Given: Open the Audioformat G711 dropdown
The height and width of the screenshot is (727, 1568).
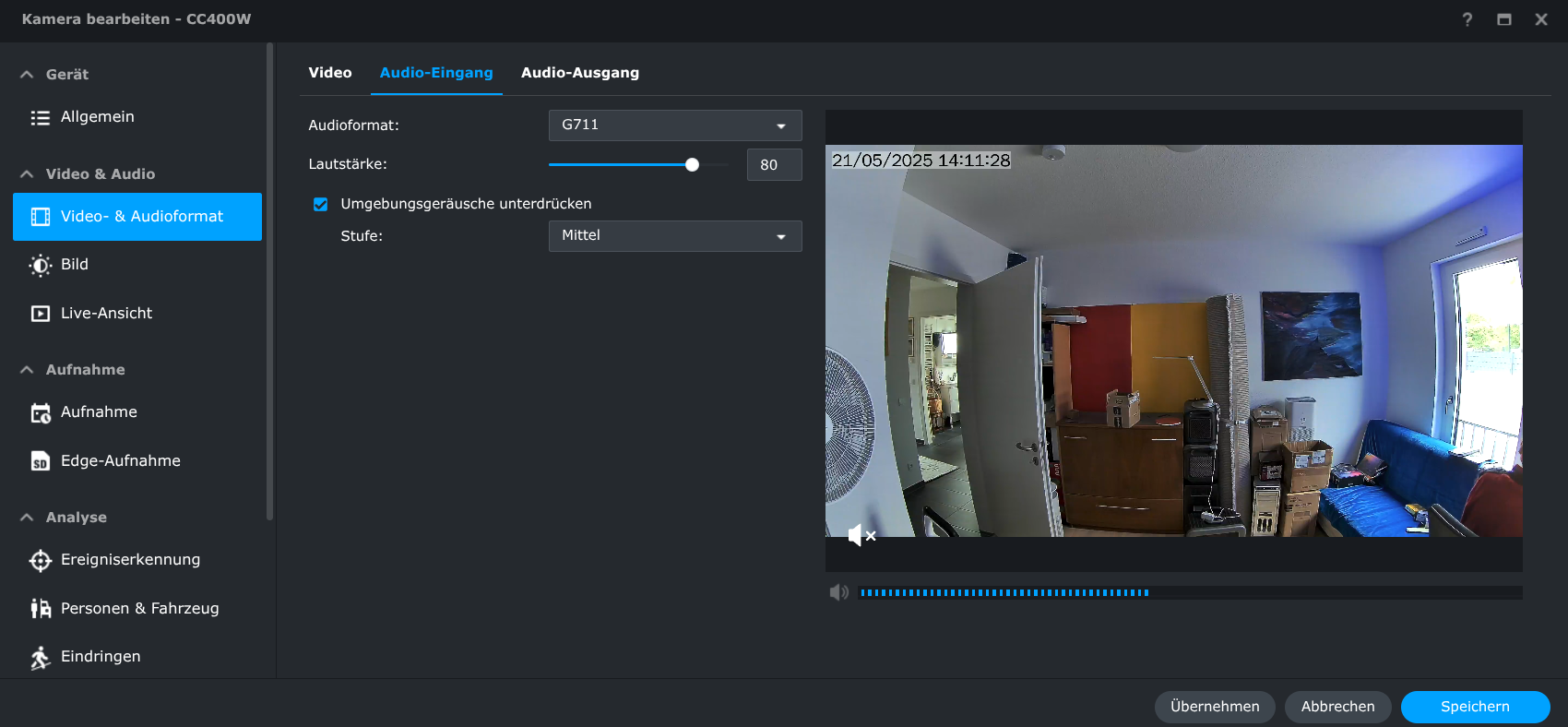Looking at the screenshot, I should point(674,125).
